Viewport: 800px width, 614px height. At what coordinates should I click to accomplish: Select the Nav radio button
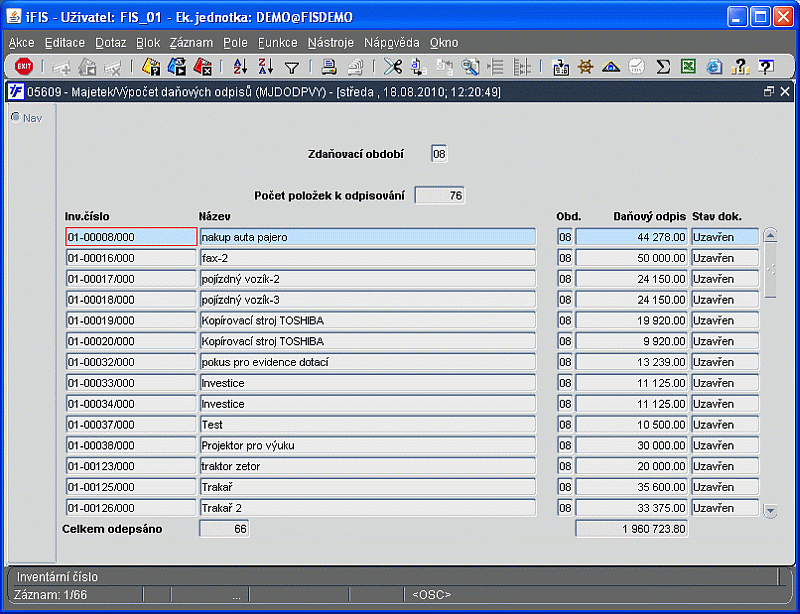(16, 117)
